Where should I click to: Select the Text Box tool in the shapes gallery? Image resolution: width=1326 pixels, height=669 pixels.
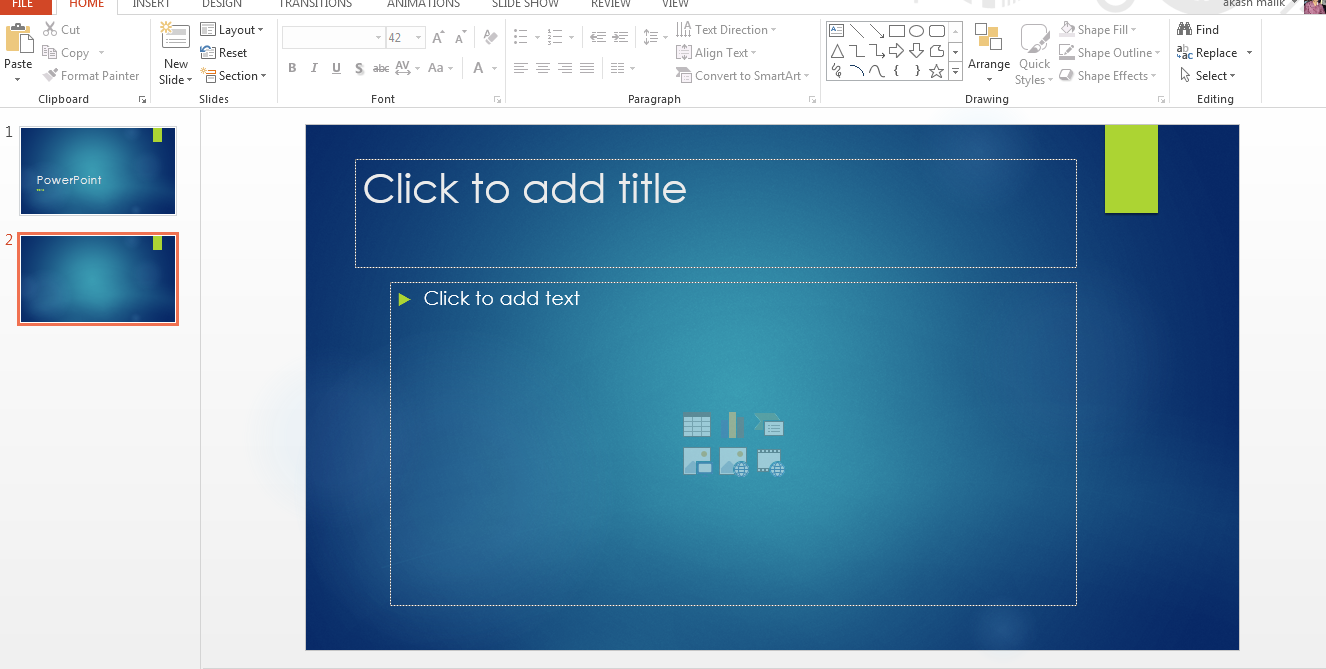pyautogui.click(x=837, y=30)
